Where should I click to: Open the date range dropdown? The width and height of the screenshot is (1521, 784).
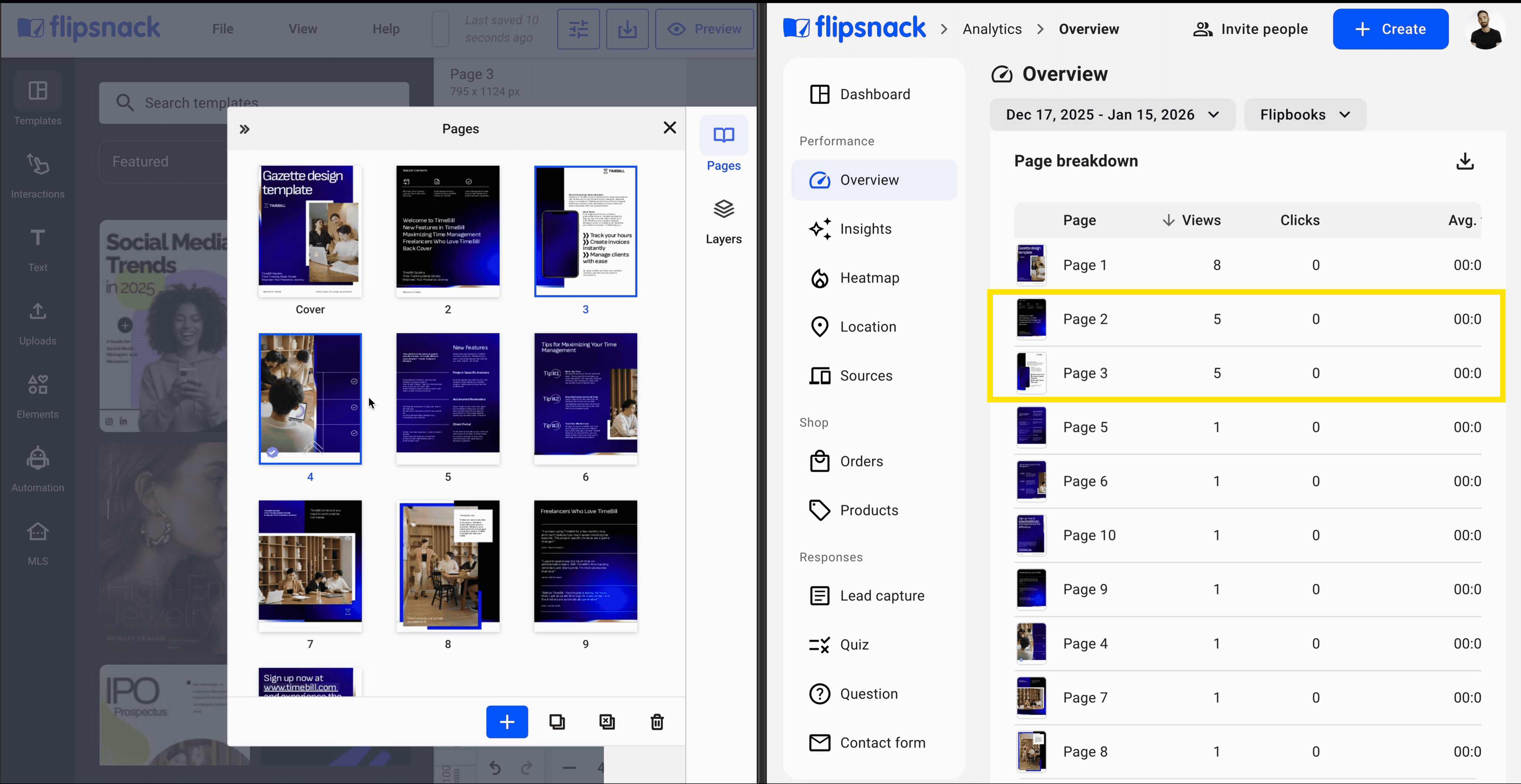click(x=1112, y=115)
